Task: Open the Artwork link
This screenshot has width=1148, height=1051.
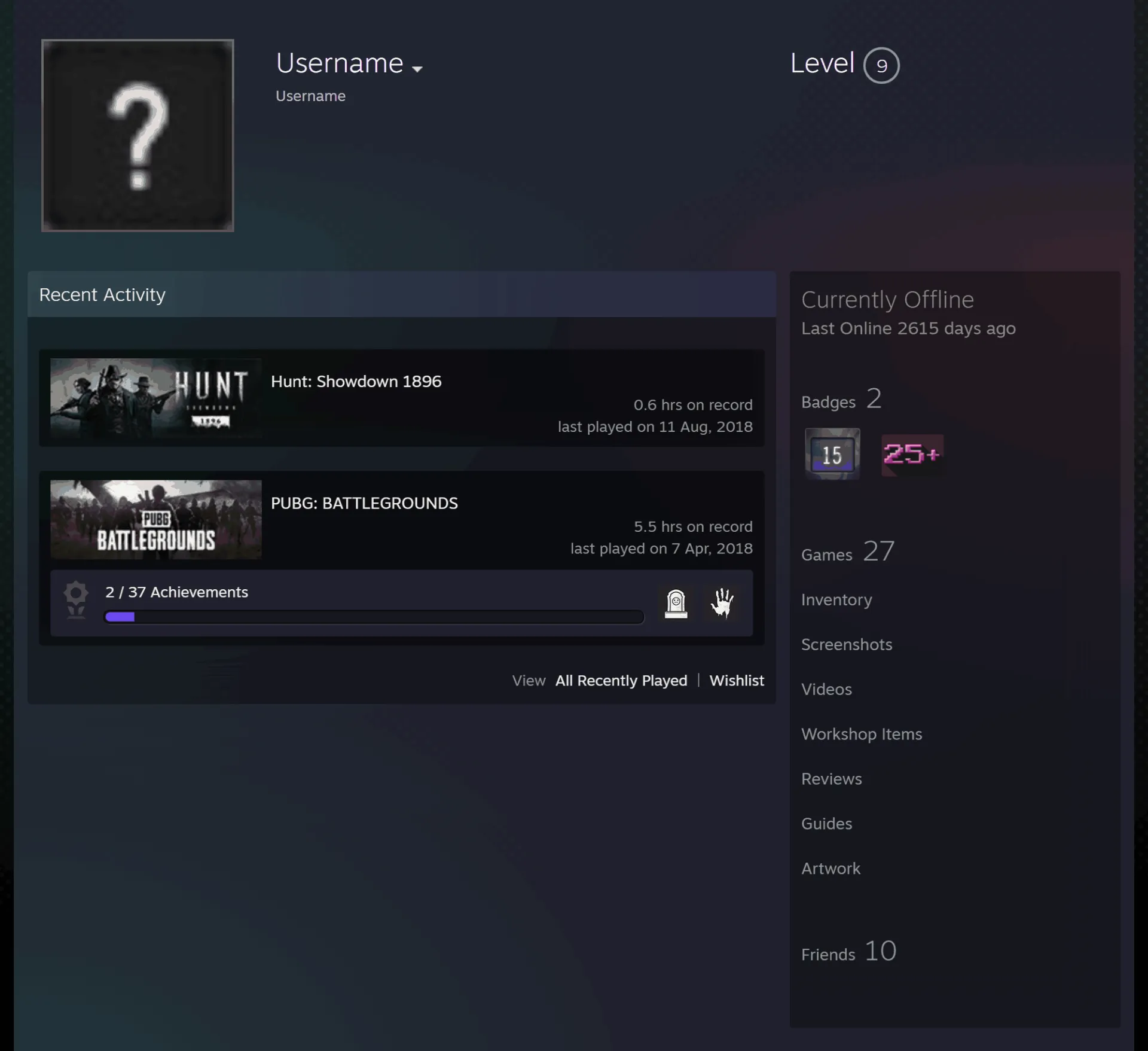Action: coord(831,869)
